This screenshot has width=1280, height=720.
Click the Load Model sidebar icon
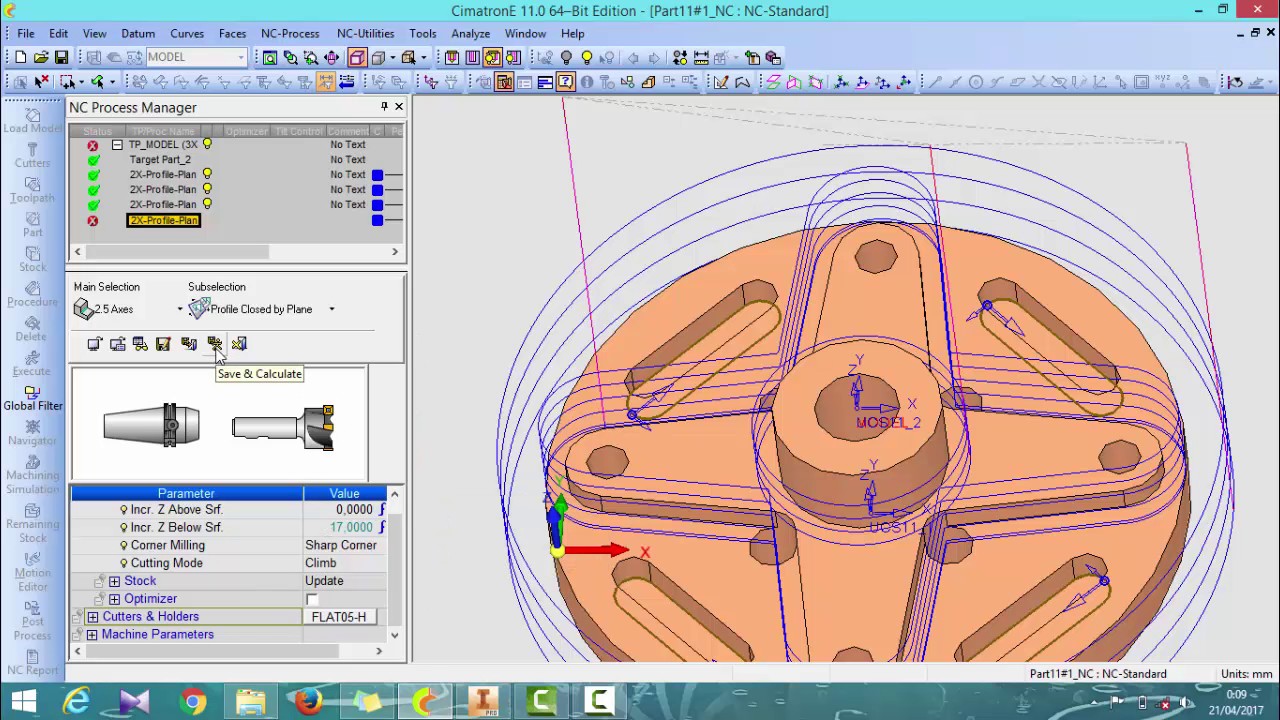[32, 120]
